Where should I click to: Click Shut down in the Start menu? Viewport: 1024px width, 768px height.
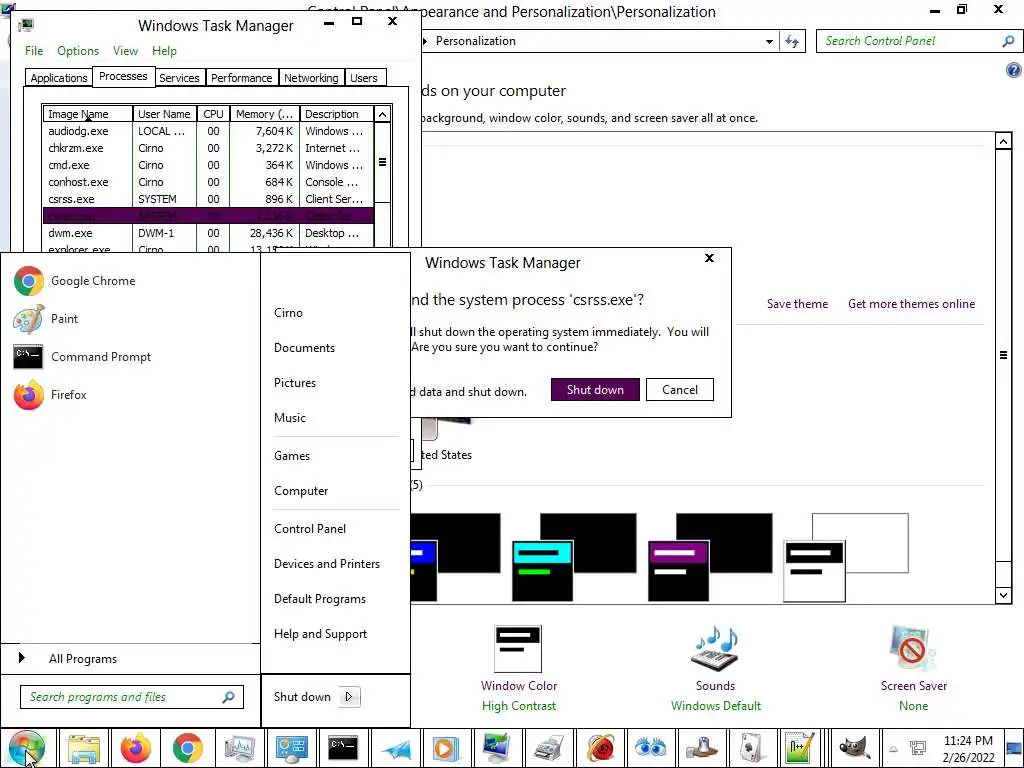tap(302, 697)
